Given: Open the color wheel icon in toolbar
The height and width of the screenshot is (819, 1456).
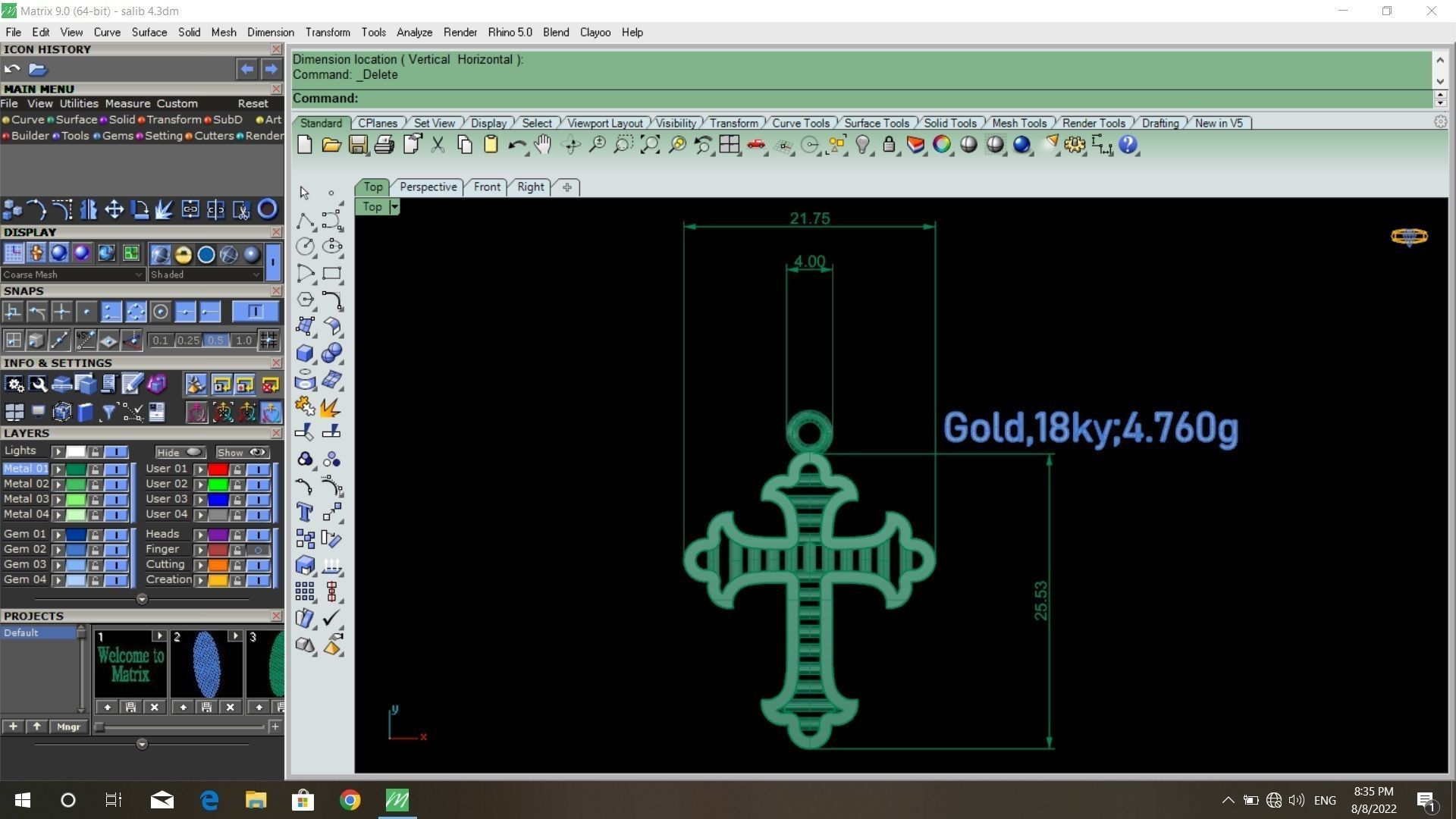Looking at the screenshot, I should point(942,144).
